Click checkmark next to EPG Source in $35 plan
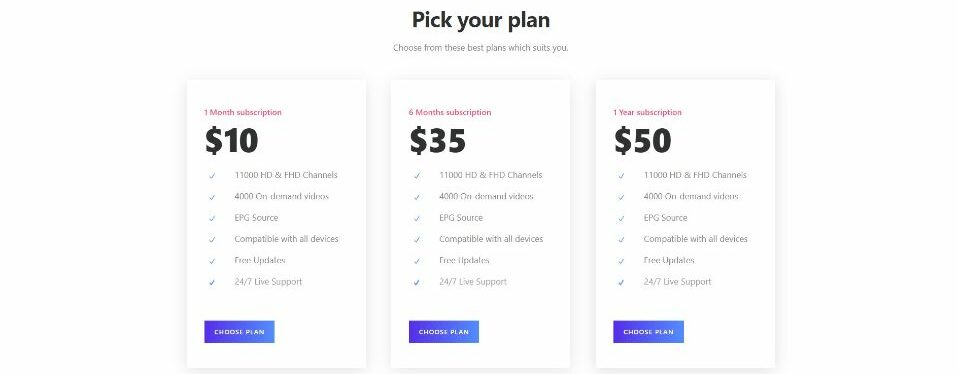The height and width of the screenshot is (374, 958). [417, 219]
